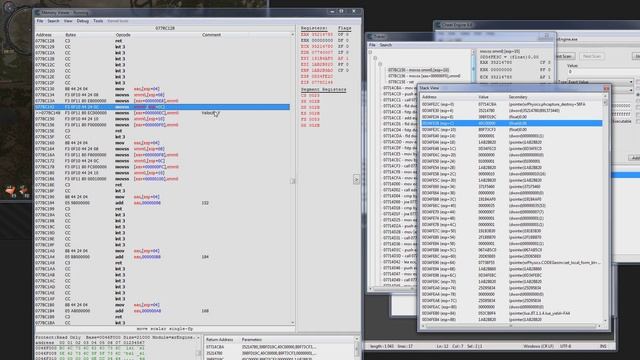Select the 0778C130 mov eax,[esp+04] row

[162, 89]
